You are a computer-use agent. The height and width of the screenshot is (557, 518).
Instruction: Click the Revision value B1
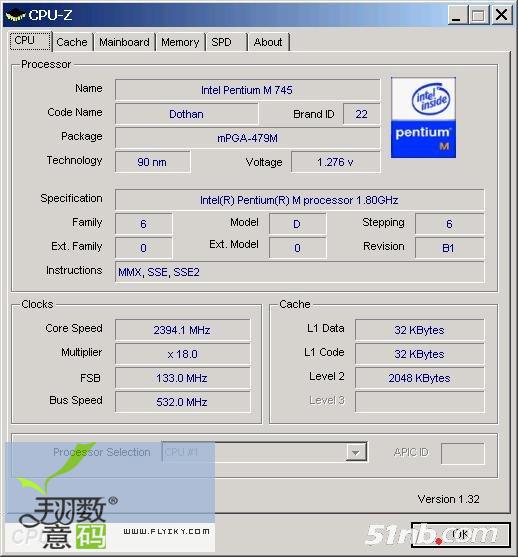coord(449,248)
